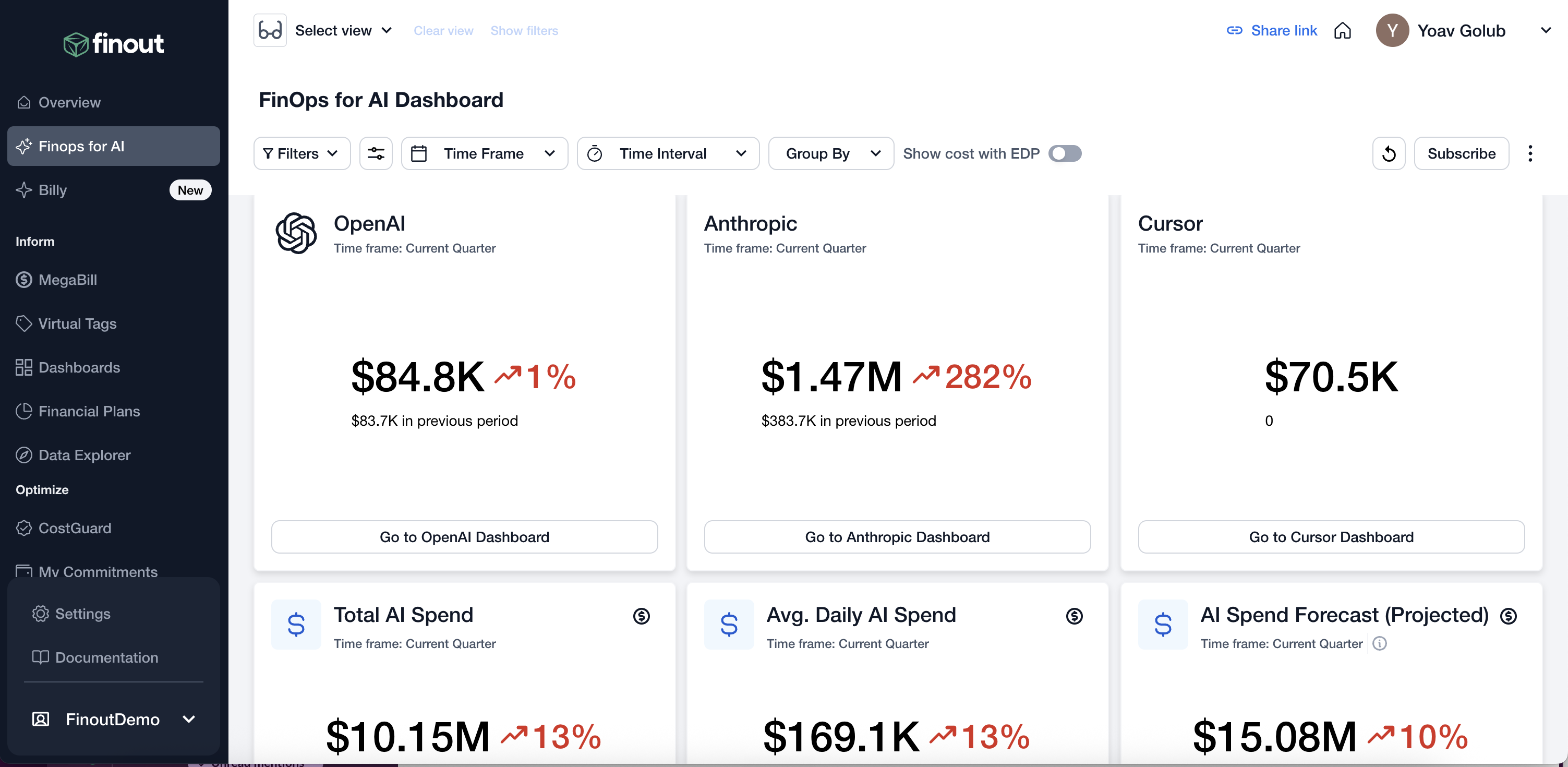Click the 282% Anthropic increase indicator
The height and width of the screenshot is (767, 1568).
click(x=972, y=376)
